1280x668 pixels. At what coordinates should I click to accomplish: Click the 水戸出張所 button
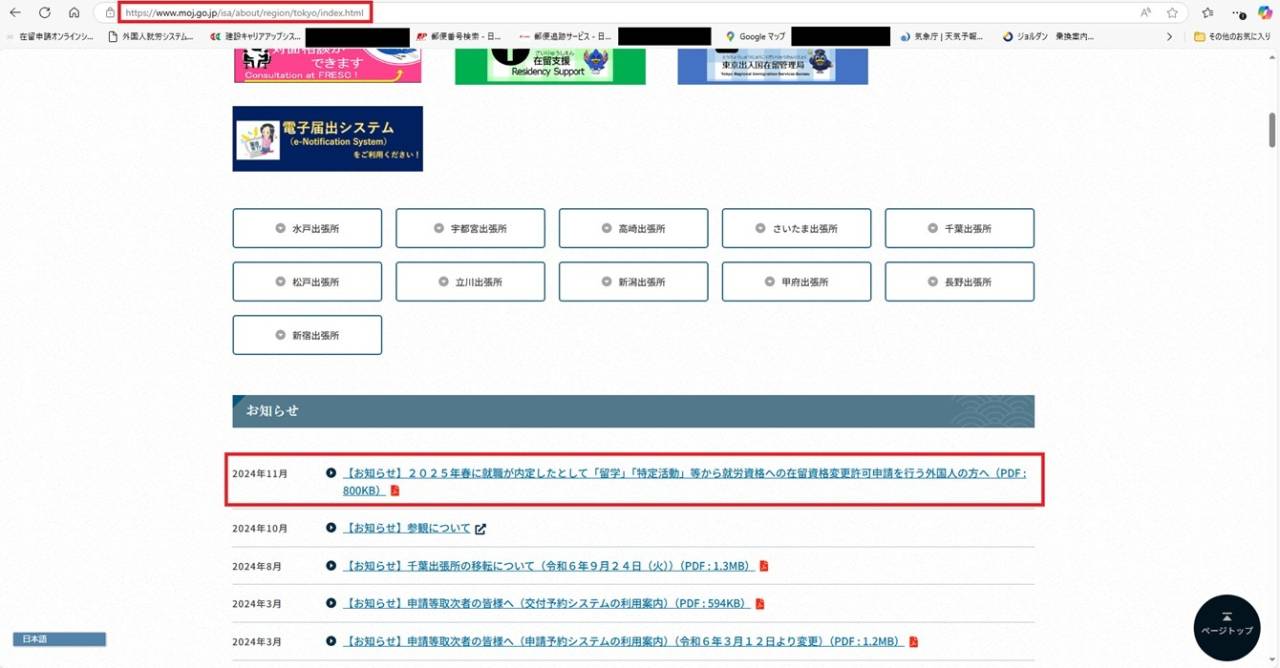307,228
